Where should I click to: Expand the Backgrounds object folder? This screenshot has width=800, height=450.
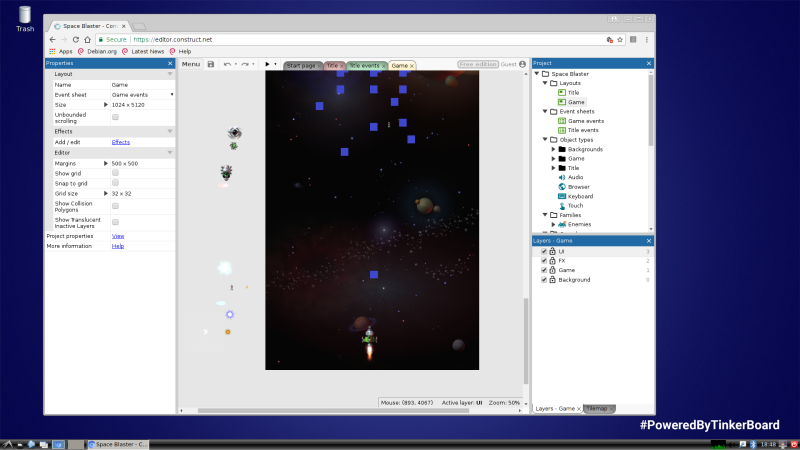point(554,149)
